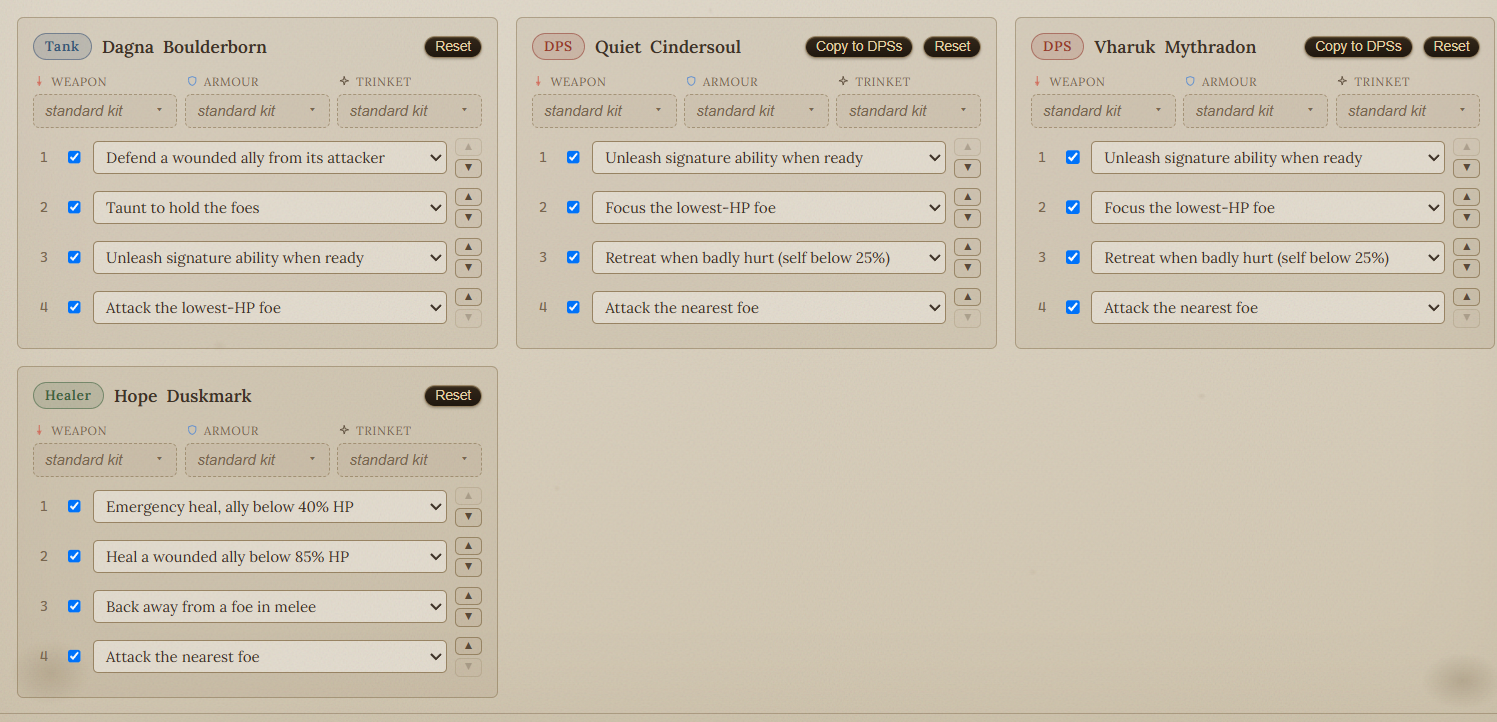Move Hope's Emergency heal rule down
Screen dimensions: 1497x722
click(x=468, y=517)
